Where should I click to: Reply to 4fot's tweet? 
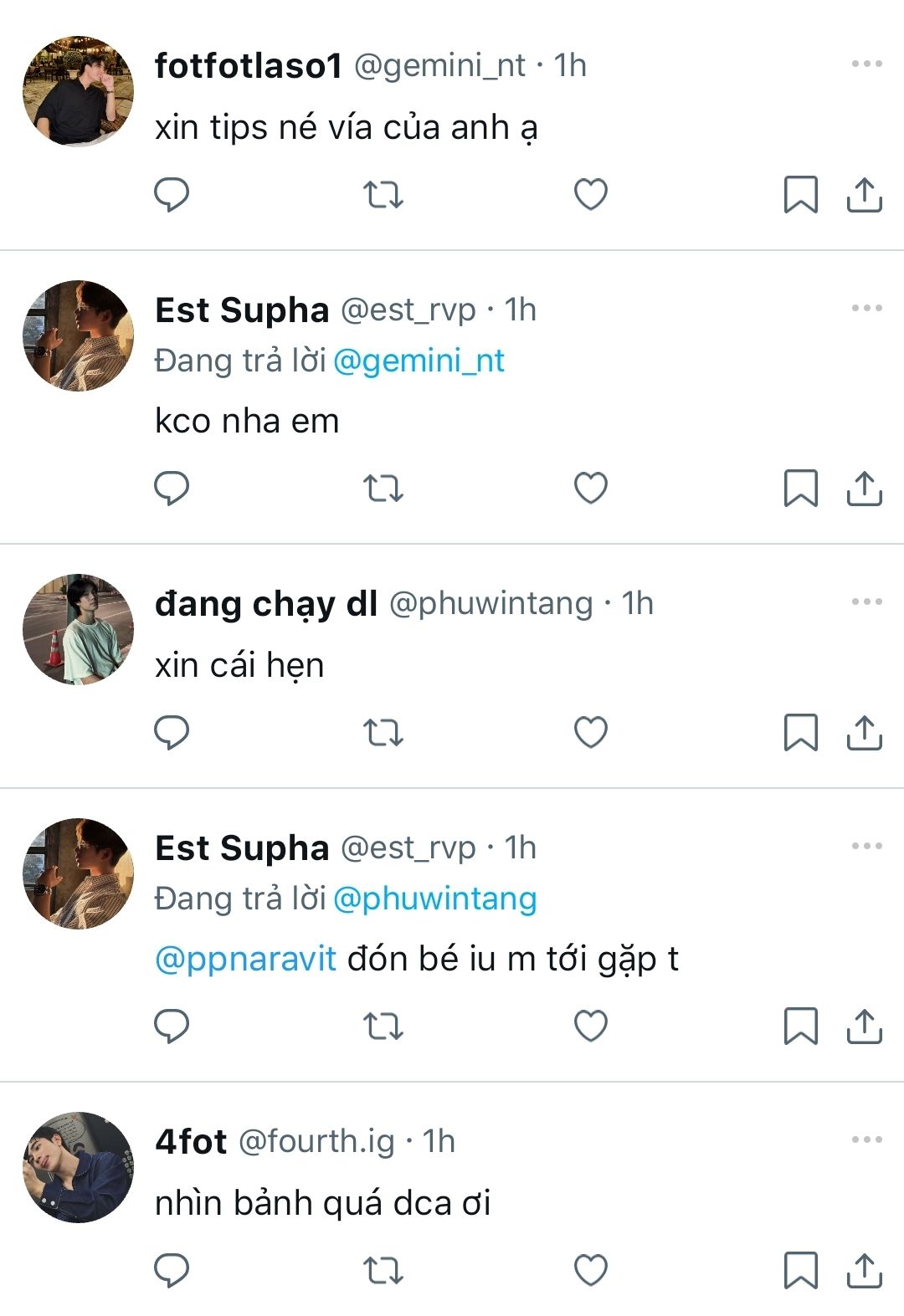click(x=172, y=1271)
